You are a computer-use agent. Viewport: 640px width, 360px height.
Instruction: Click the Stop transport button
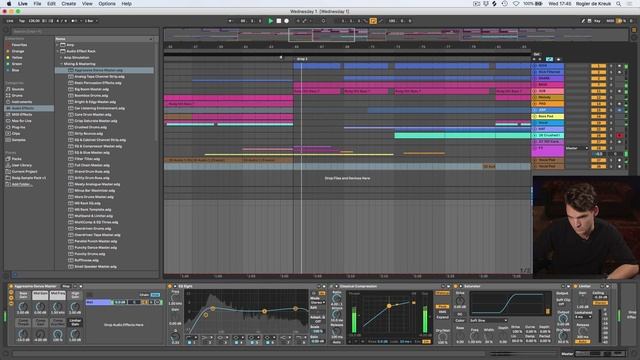point(279,21)
